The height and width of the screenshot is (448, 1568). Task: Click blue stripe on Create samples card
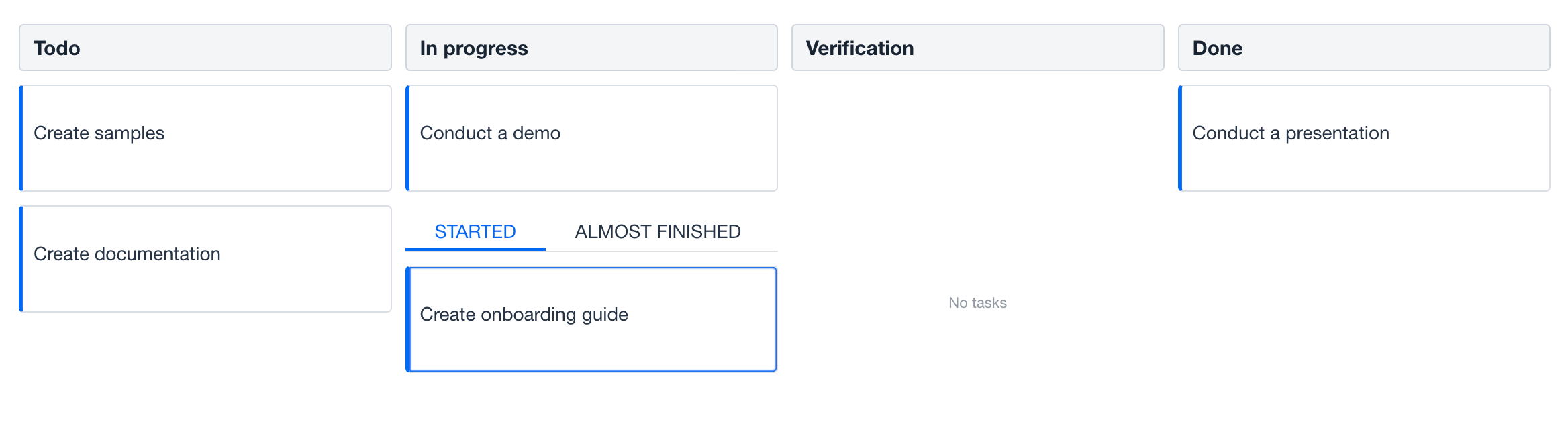tap(21, 138)
